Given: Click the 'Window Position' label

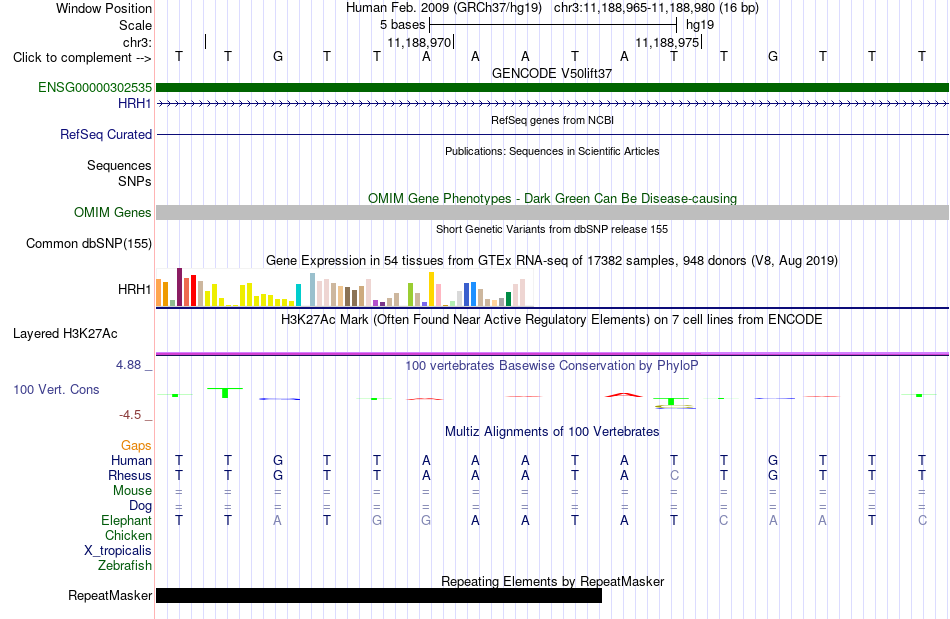Looking at the screenshot, I should (x=104, y=8).
